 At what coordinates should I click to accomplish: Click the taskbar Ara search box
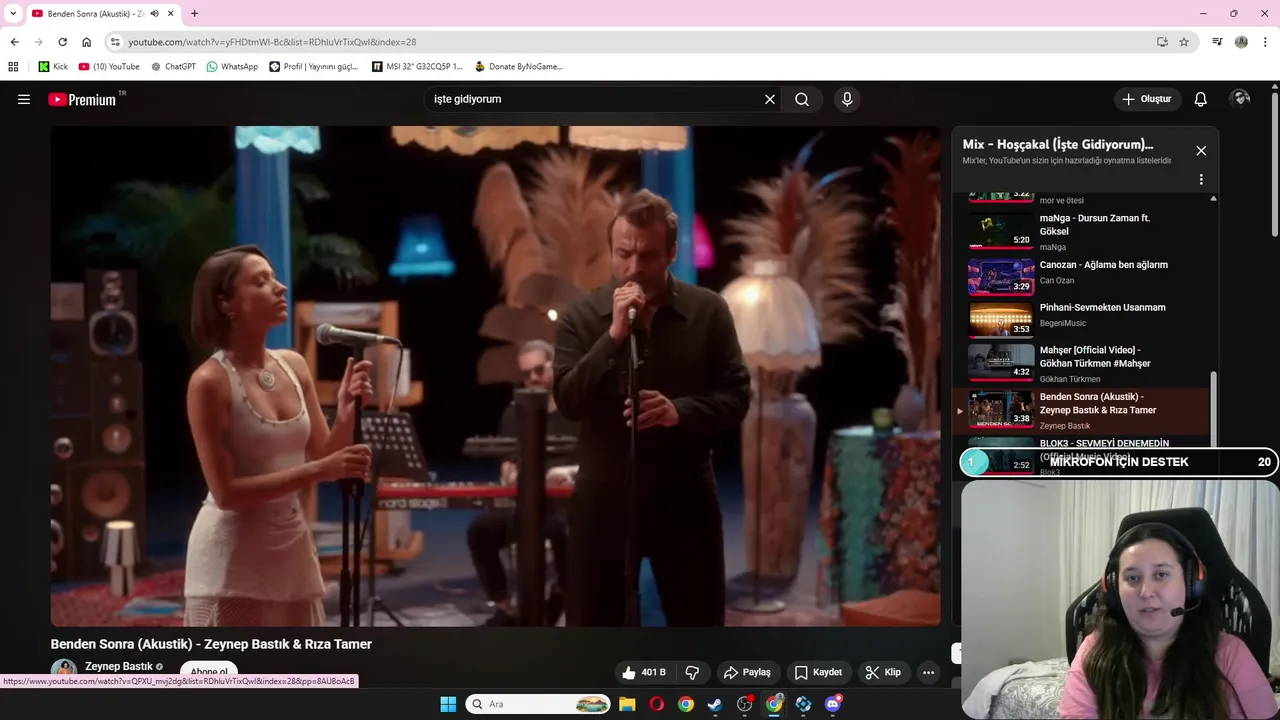[538, 704]
